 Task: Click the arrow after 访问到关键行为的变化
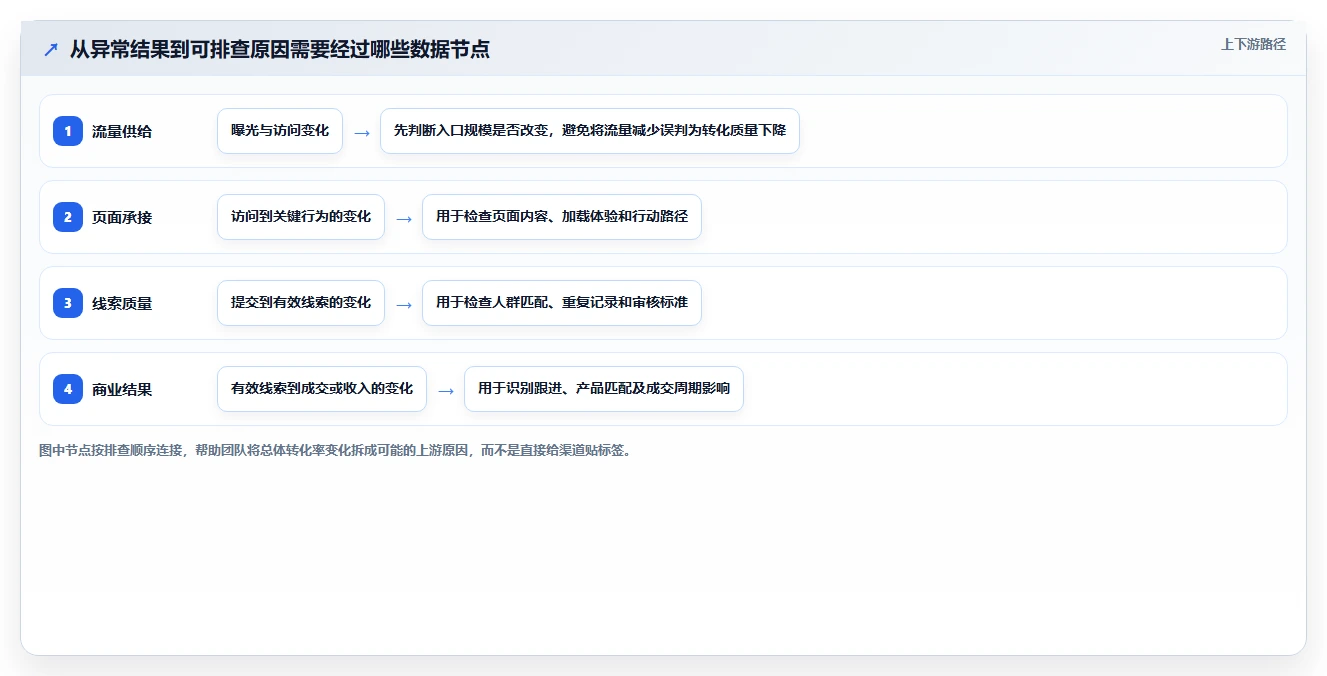coord(404,218)
